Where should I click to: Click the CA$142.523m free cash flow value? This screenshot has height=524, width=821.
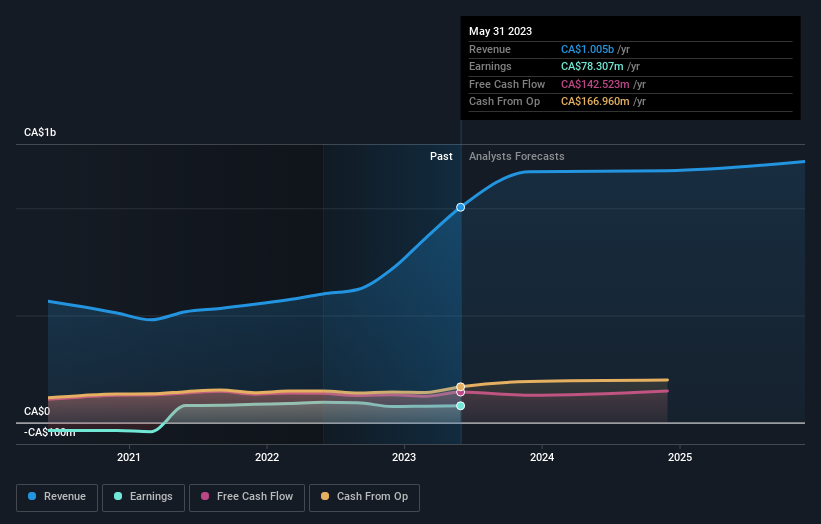click(595, 84)
